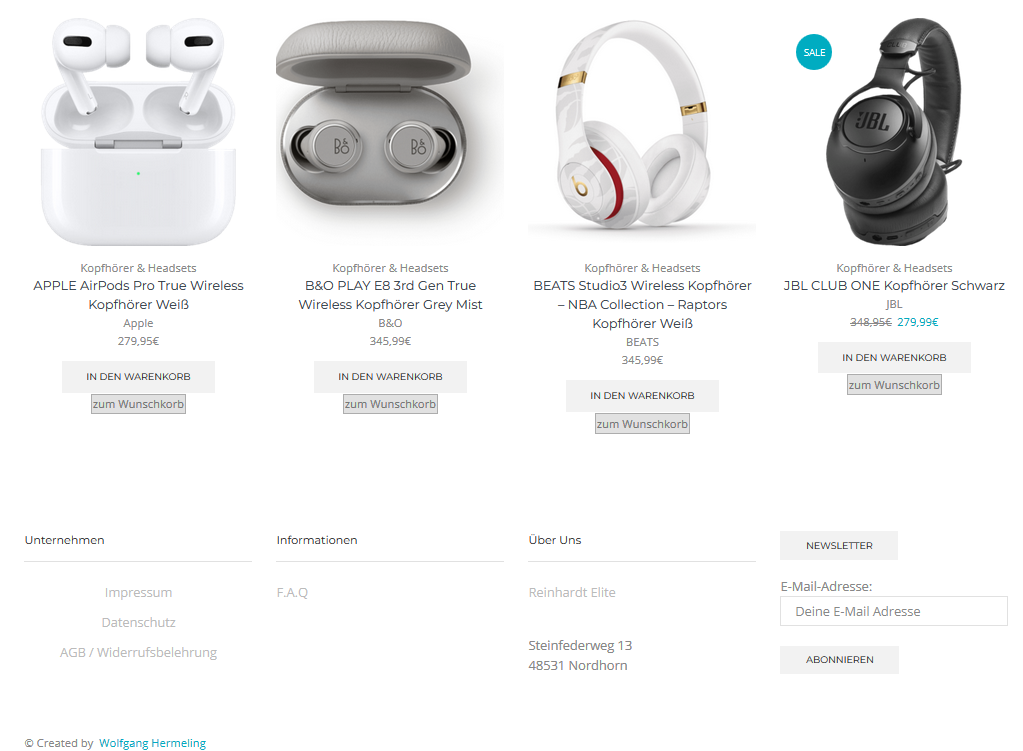Image resolution: width=1023 pixels, height=751 pixels.
Task: Add BEATS Studio3 to the Wunschkorb
Action: [642, 423]
